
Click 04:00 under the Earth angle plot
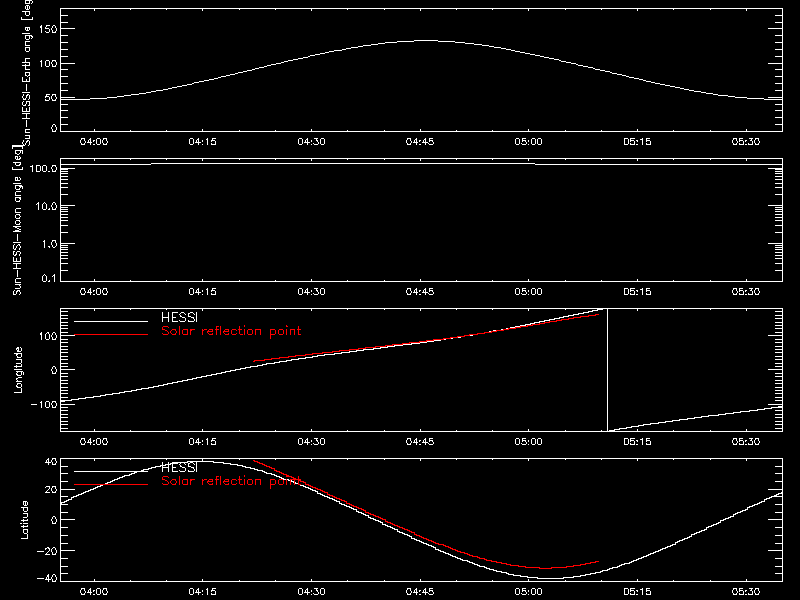pos(94,142)
